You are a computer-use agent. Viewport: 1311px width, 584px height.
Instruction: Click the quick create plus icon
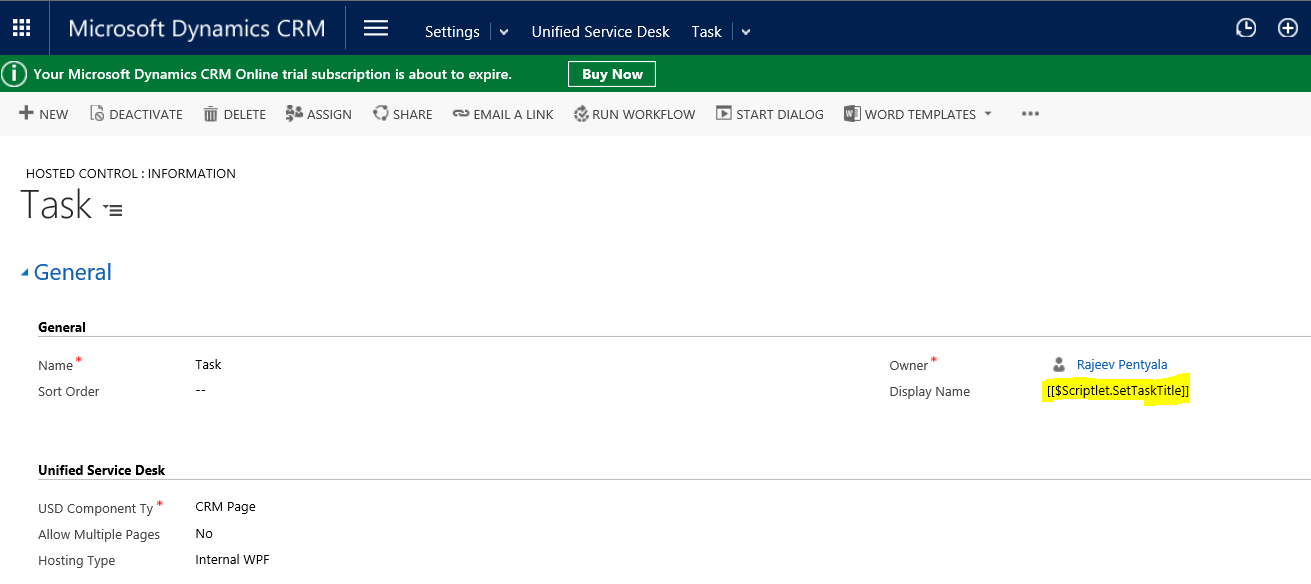[1288, 29]
